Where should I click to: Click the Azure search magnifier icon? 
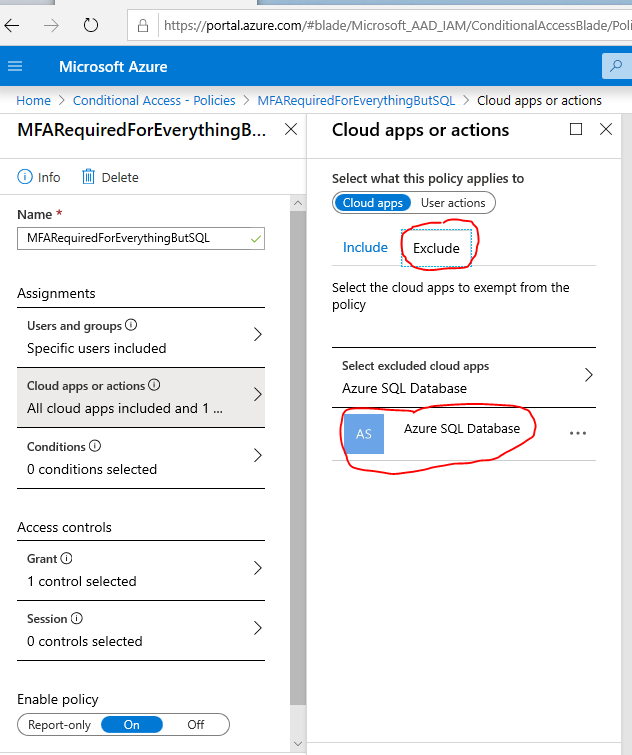(616, 66)
